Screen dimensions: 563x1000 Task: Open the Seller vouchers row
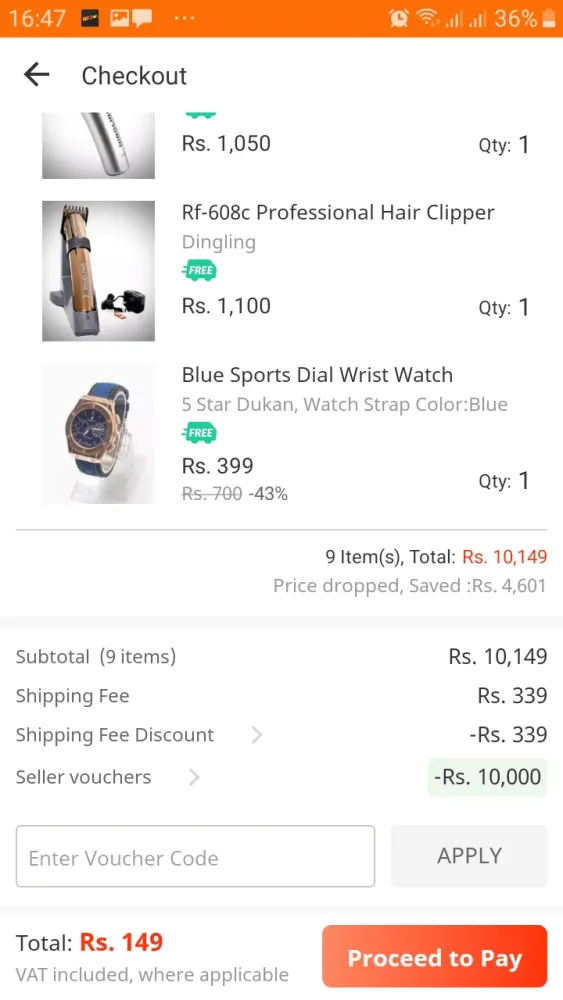tap(281, 777)
